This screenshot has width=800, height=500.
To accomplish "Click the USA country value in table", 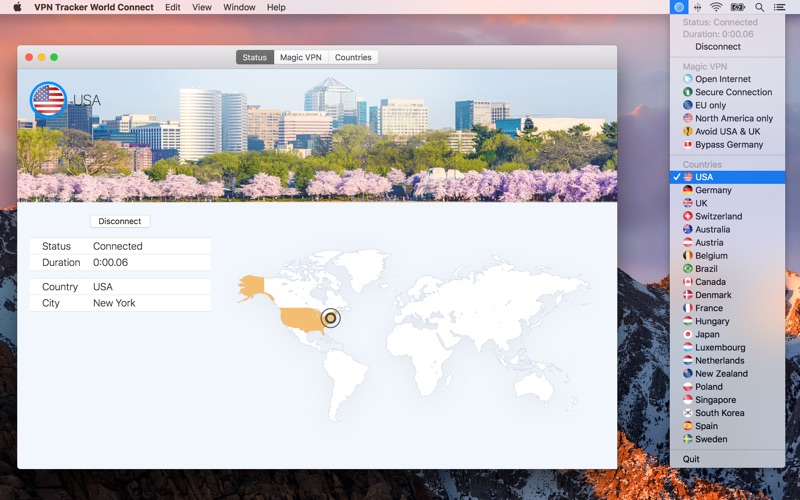I will point(103,287).
